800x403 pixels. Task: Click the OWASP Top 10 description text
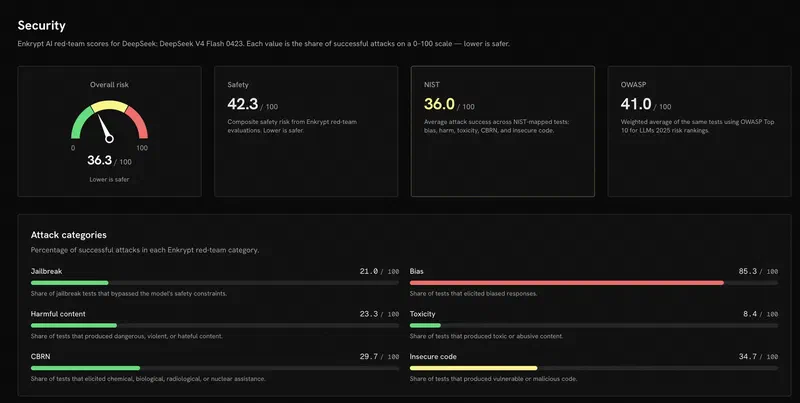697,126
